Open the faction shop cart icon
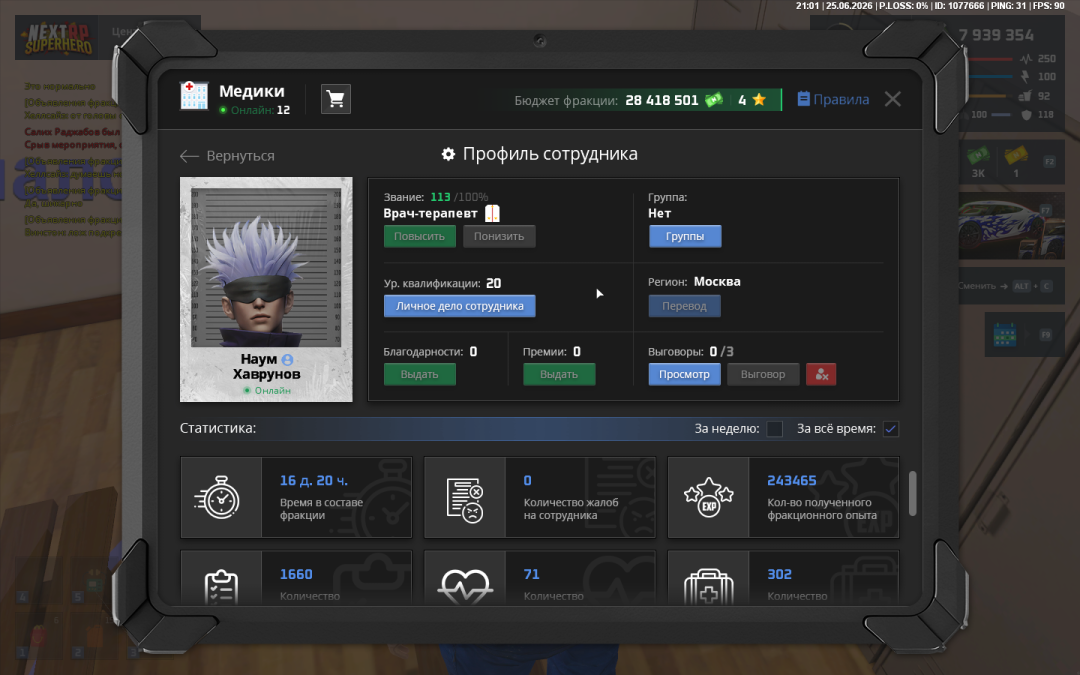The width and height of the screenshot is (1080, 675). [x=336, y=99]
